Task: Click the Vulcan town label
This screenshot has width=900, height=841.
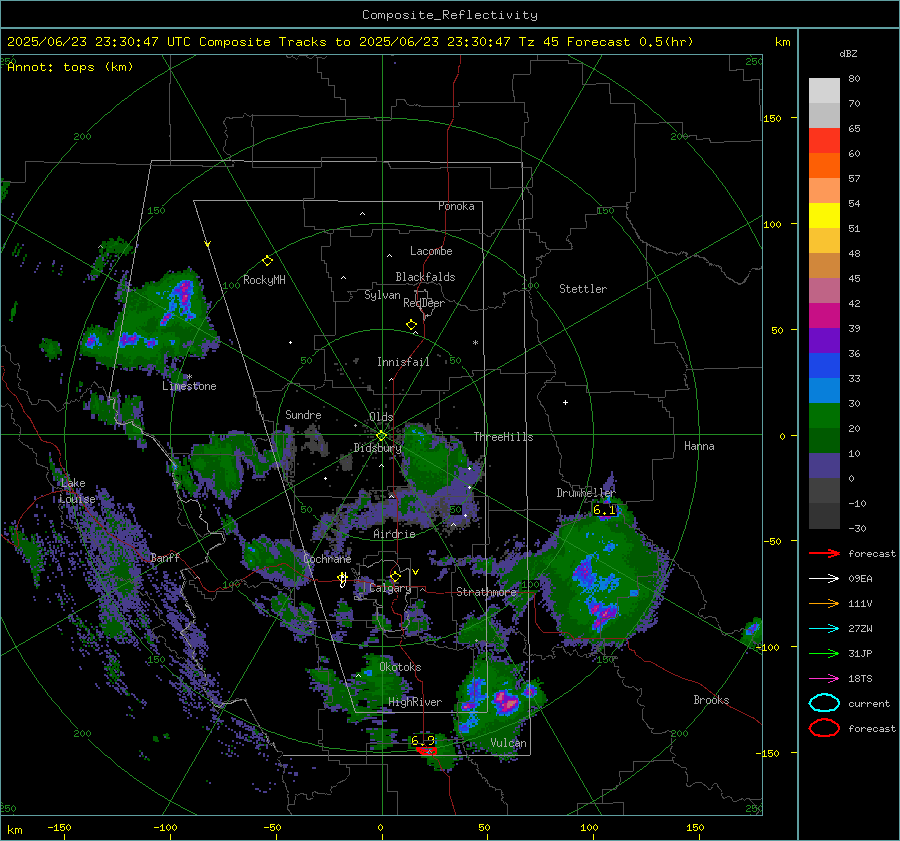Action: point(508,743)
